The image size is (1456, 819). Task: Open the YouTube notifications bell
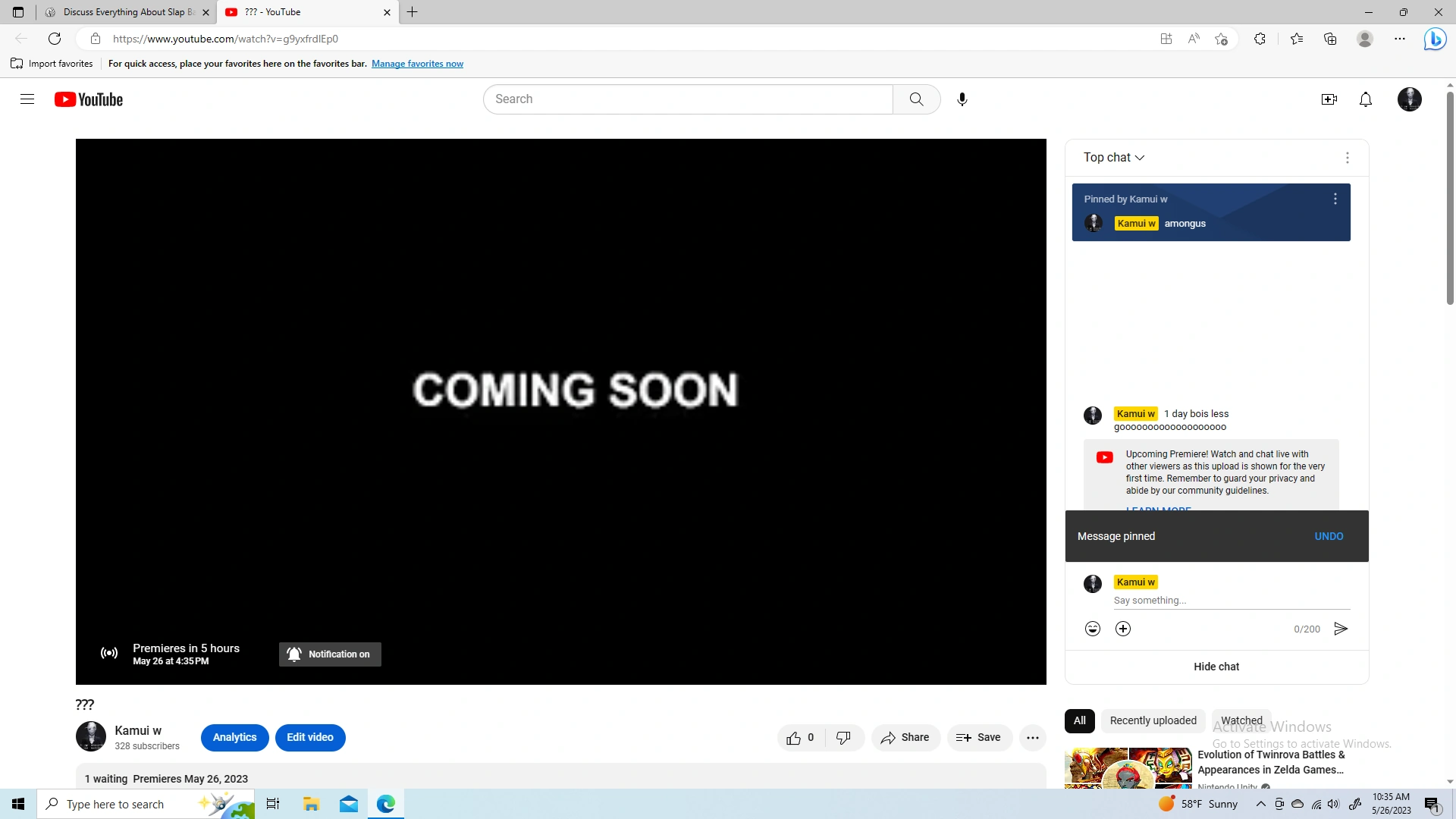(1365, 99)
